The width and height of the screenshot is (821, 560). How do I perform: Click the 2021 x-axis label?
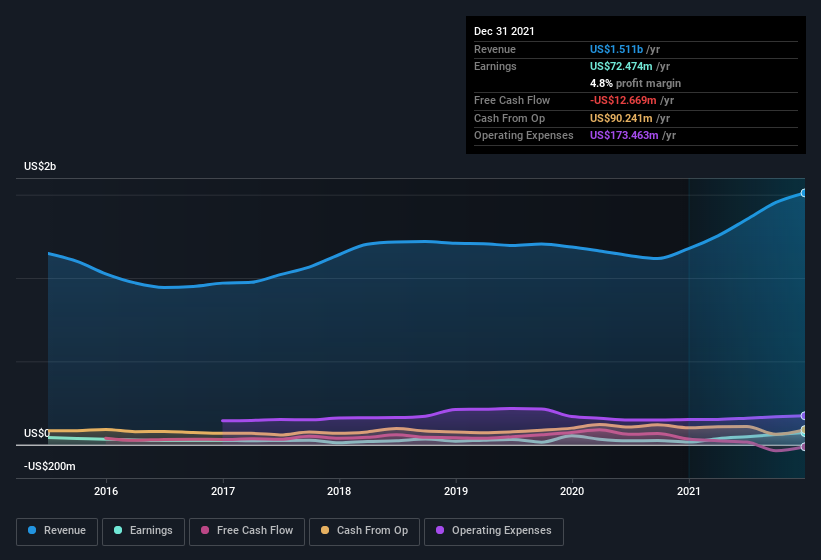pos(689,491)
